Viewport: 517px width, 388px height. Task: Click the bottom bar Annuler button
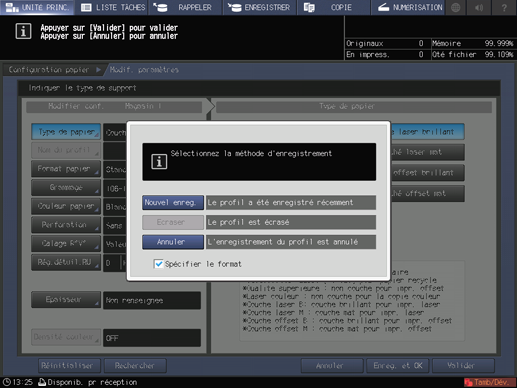pos(332,366)
